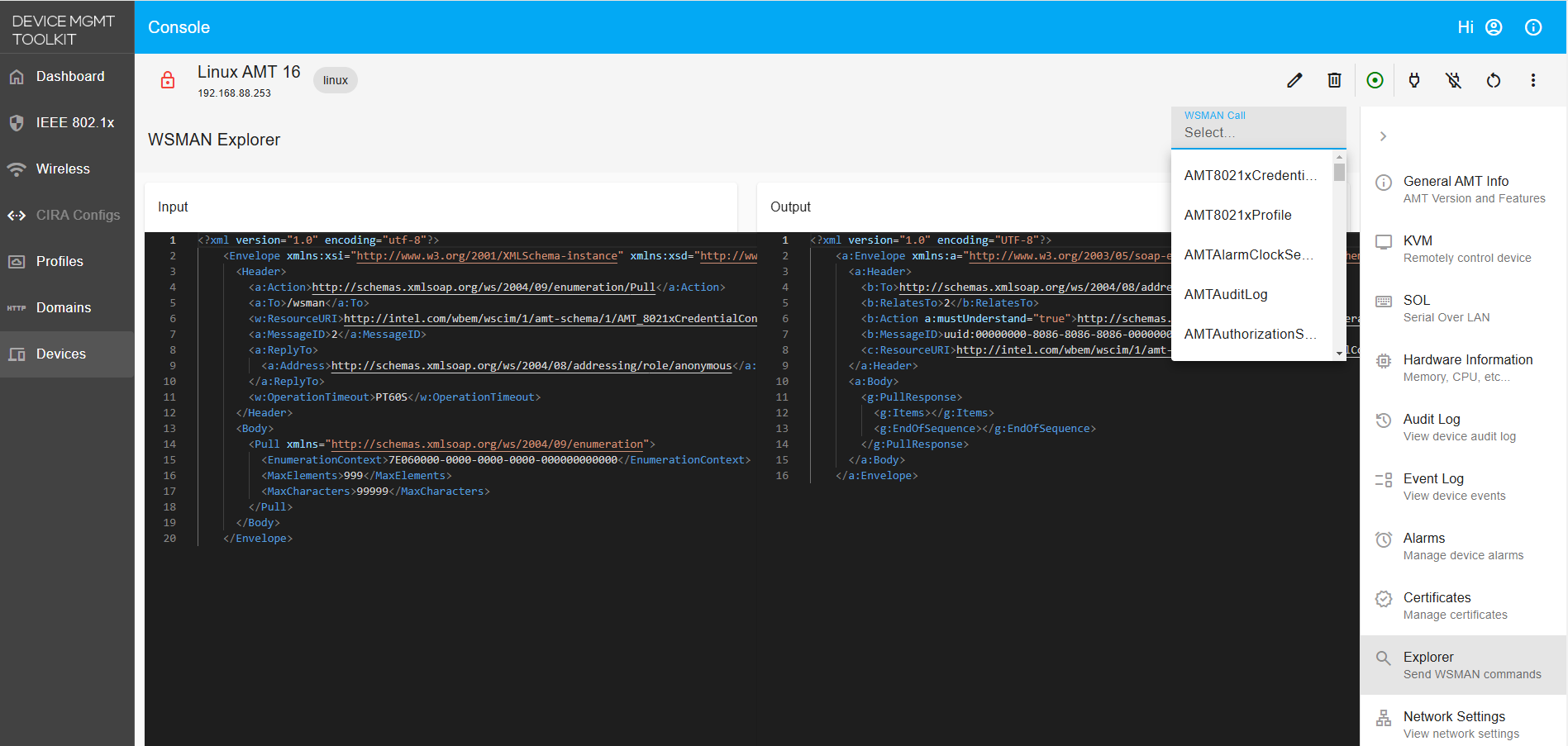Select AMTAuditLog from the WSMAN call list
Screen dimensions: 1568x746
click(1225, 294)
